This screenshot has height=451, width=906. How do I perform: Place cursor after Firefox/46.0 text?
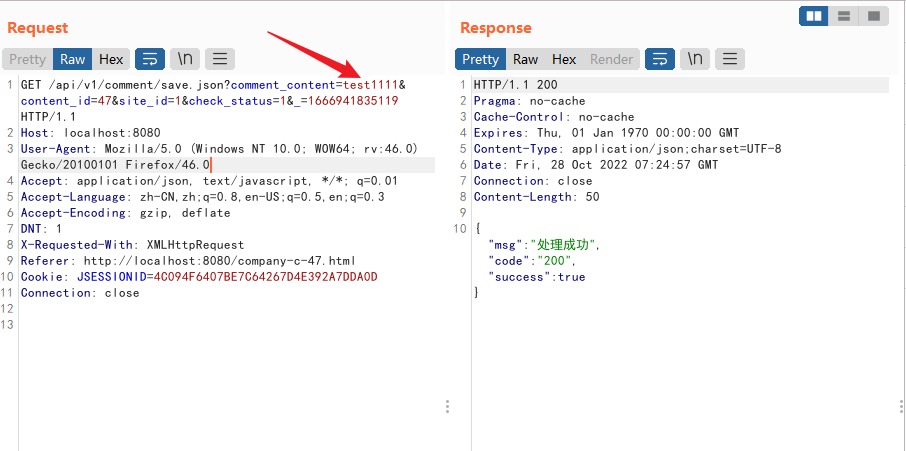click(210, 165)
